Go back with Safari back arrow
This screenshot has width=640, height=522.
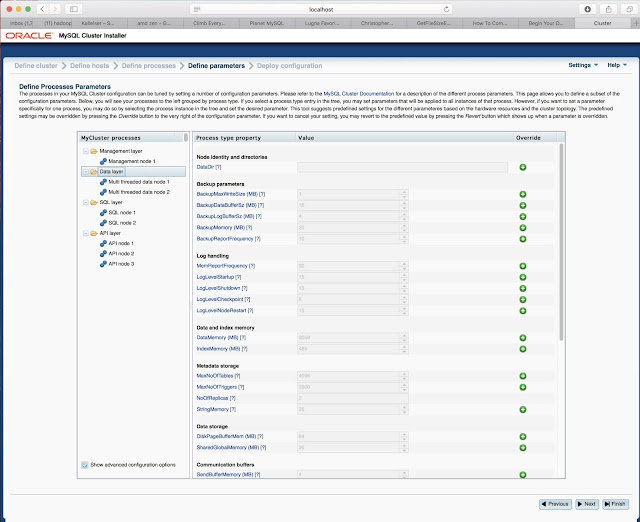point(42,9)
